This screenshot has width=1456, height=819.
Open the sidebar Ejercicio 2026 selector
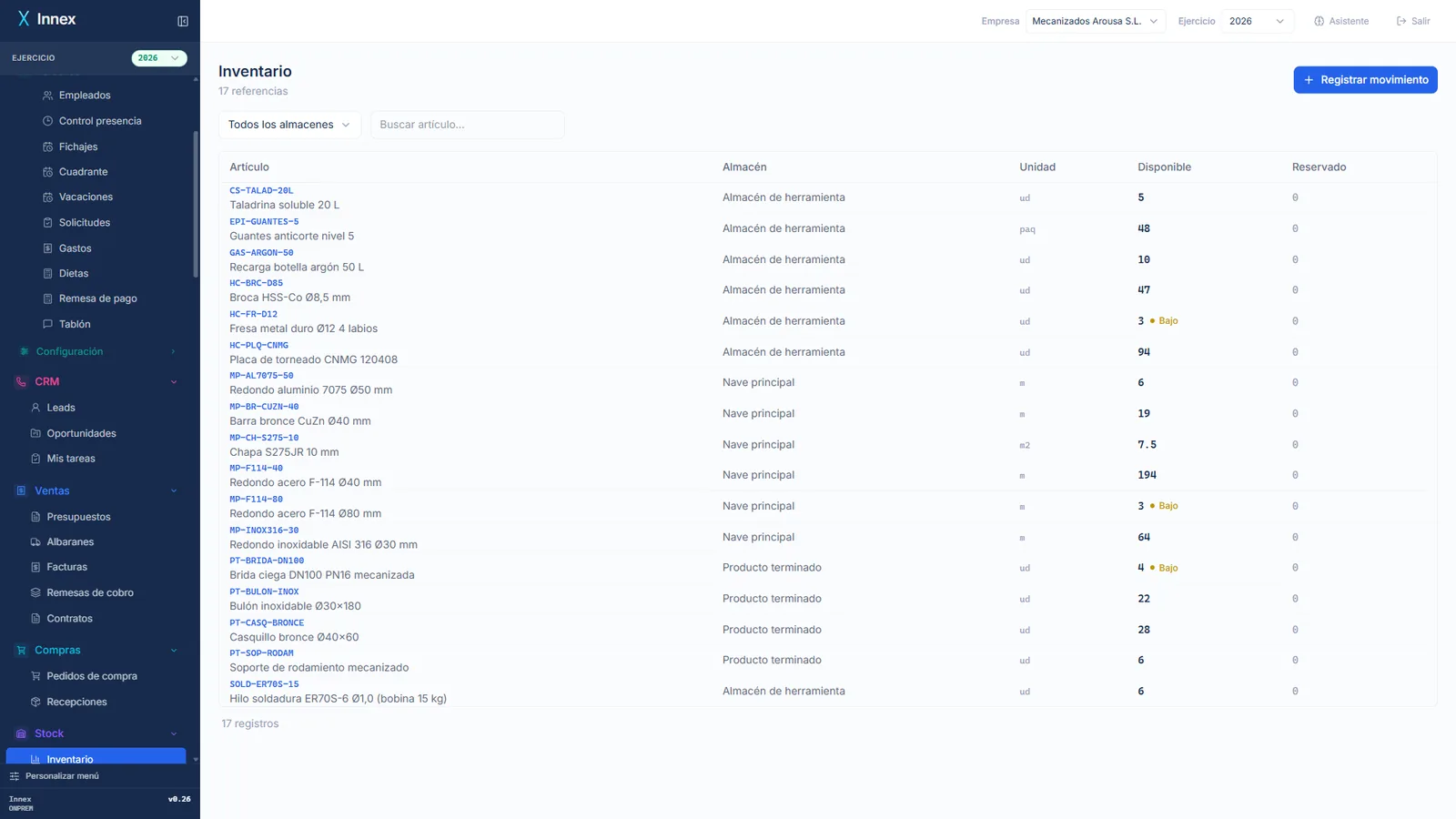click(159, 58)
